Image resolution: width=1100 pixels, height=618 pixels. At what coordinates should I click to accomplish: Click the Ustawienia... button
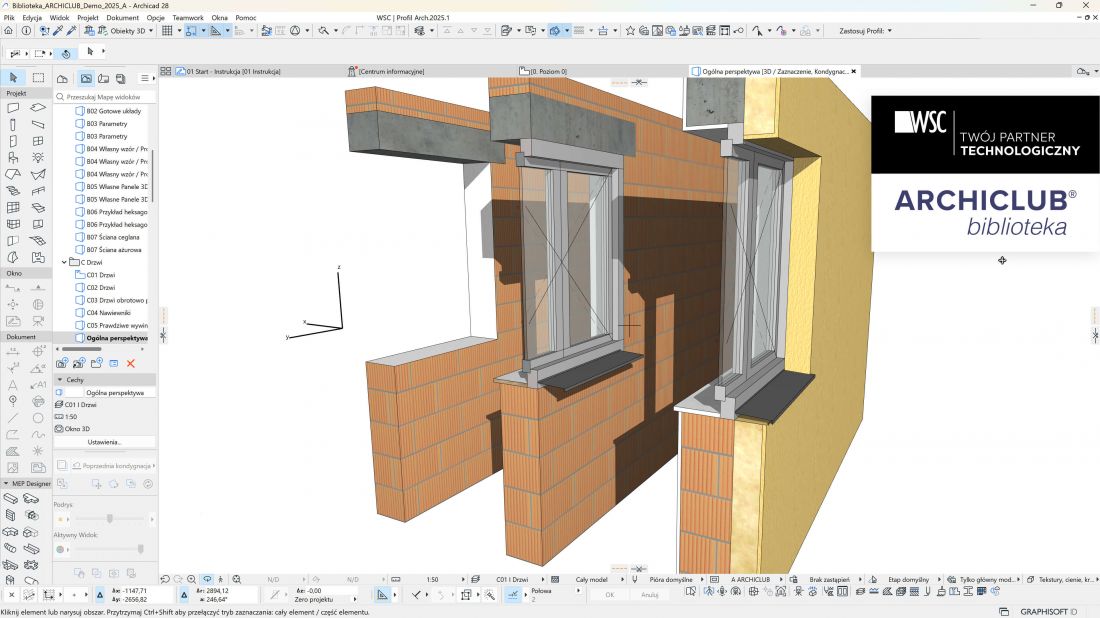coord(105,442)
